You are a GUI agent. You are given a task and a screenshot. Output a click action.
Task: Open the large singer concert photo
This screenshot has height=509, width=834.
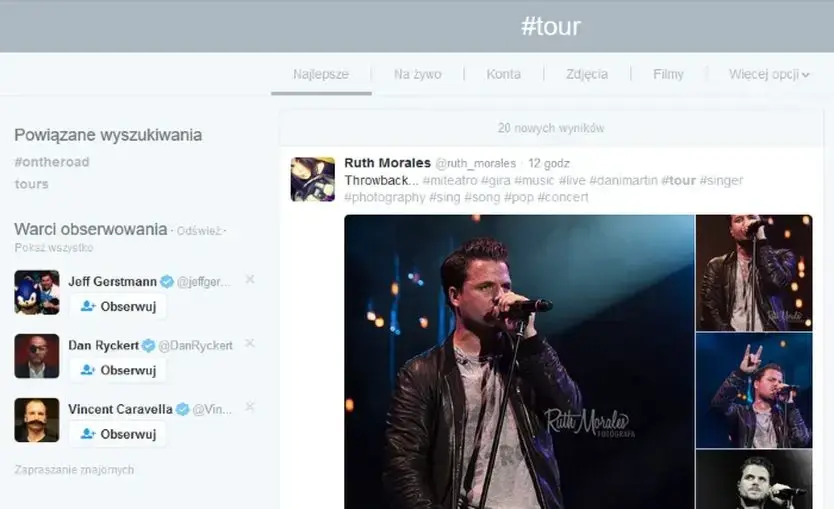[518, 360]
